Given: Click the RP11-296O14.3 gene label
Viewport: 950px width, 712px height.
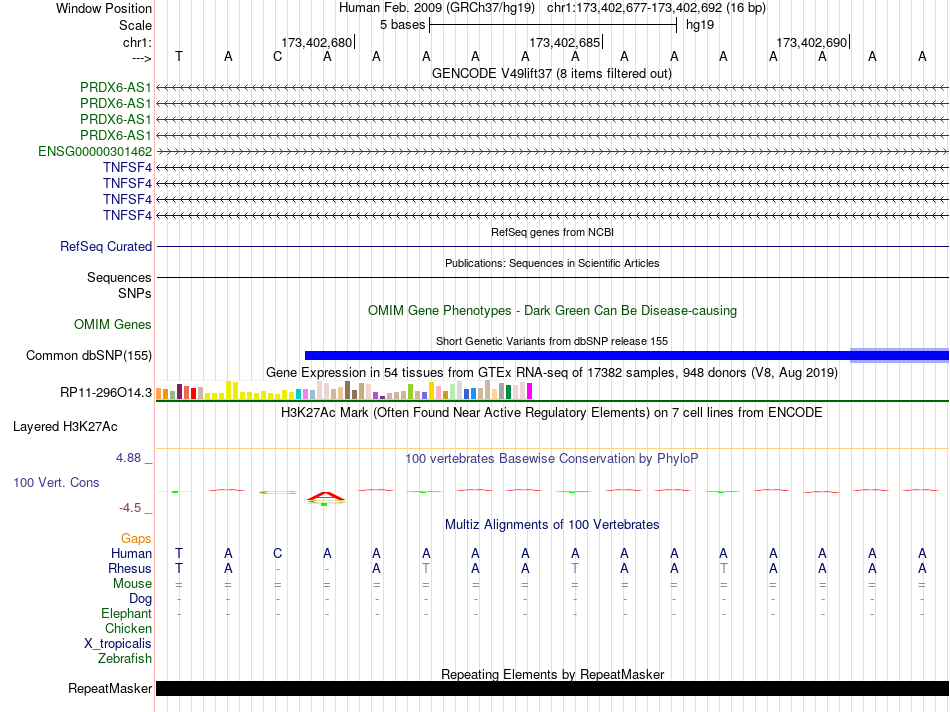Looking at the screenshot, I should (x=105, y=393).
